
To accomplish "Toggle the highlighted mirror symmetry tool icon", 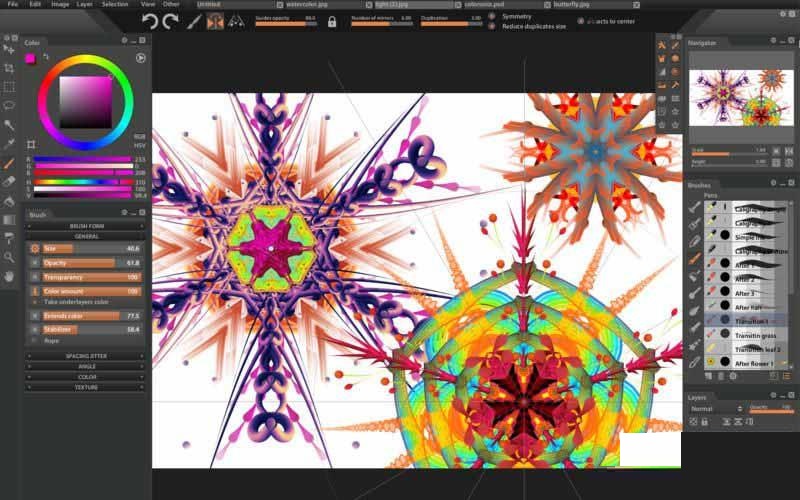I will [x=215, y=21].
